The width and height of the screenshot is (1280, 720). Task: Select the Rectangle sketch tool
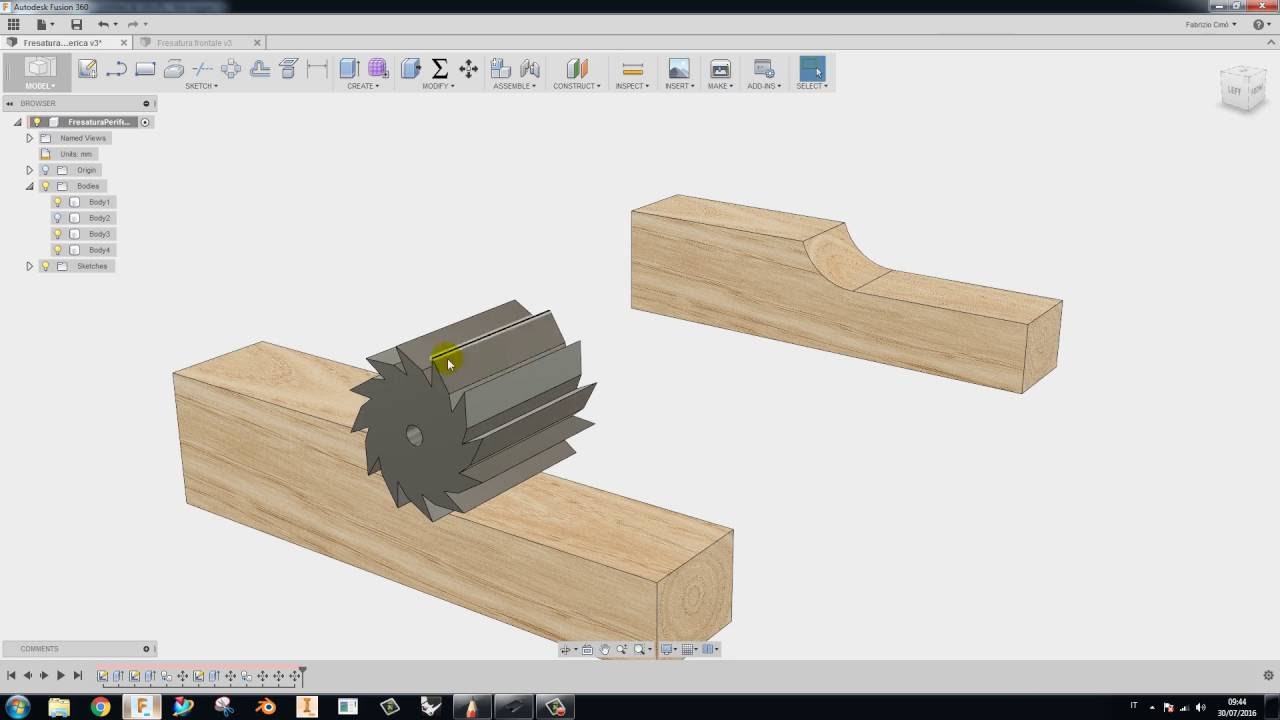tap(145, 68)
